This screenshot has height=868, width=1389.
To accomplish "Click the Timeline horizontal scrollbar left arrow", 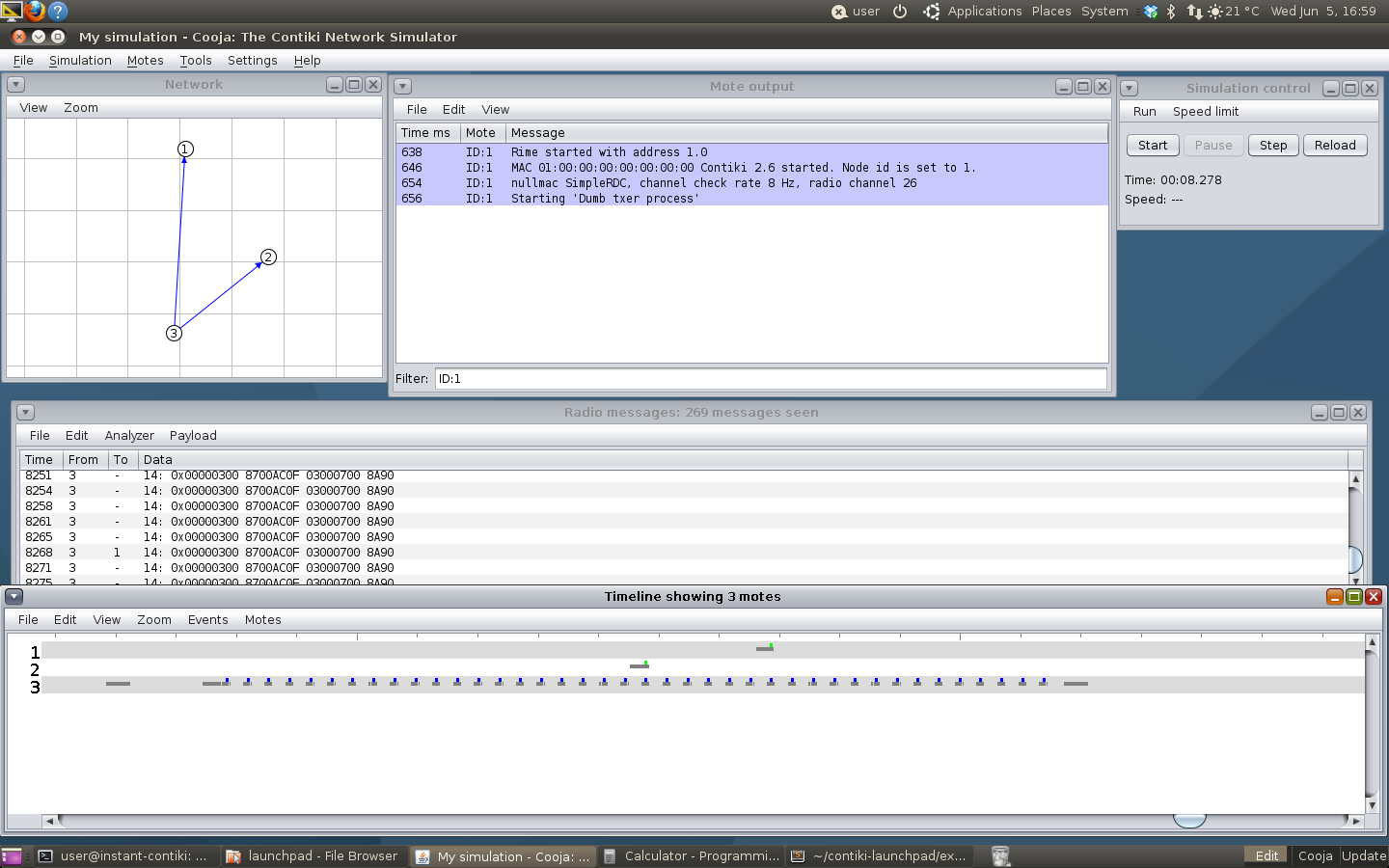I will coord(48,822).
